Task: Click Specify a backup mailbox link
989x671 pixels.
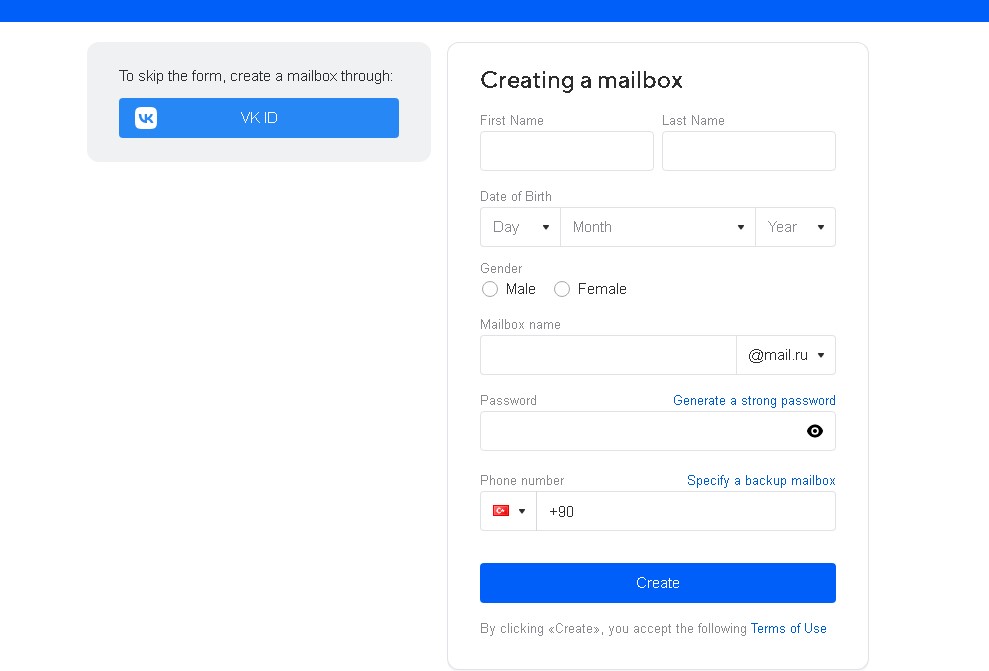Action: click(x=761, y=480)
